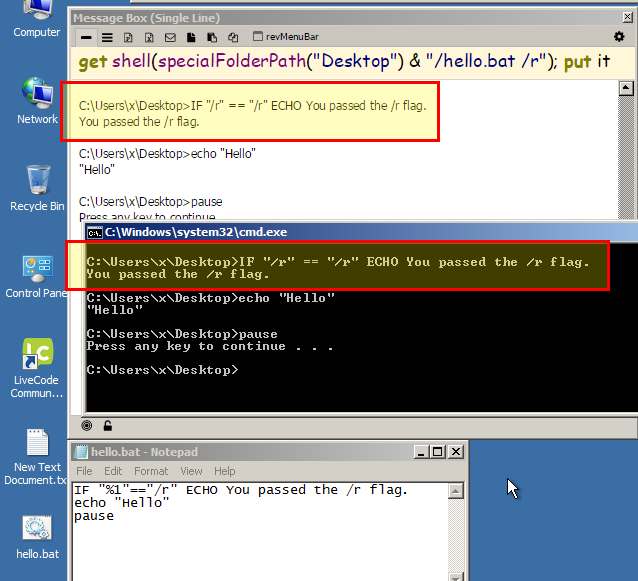Show Stacks In Use pane
Viewport: 638px width, 581px height.
[x=233, y=37]
